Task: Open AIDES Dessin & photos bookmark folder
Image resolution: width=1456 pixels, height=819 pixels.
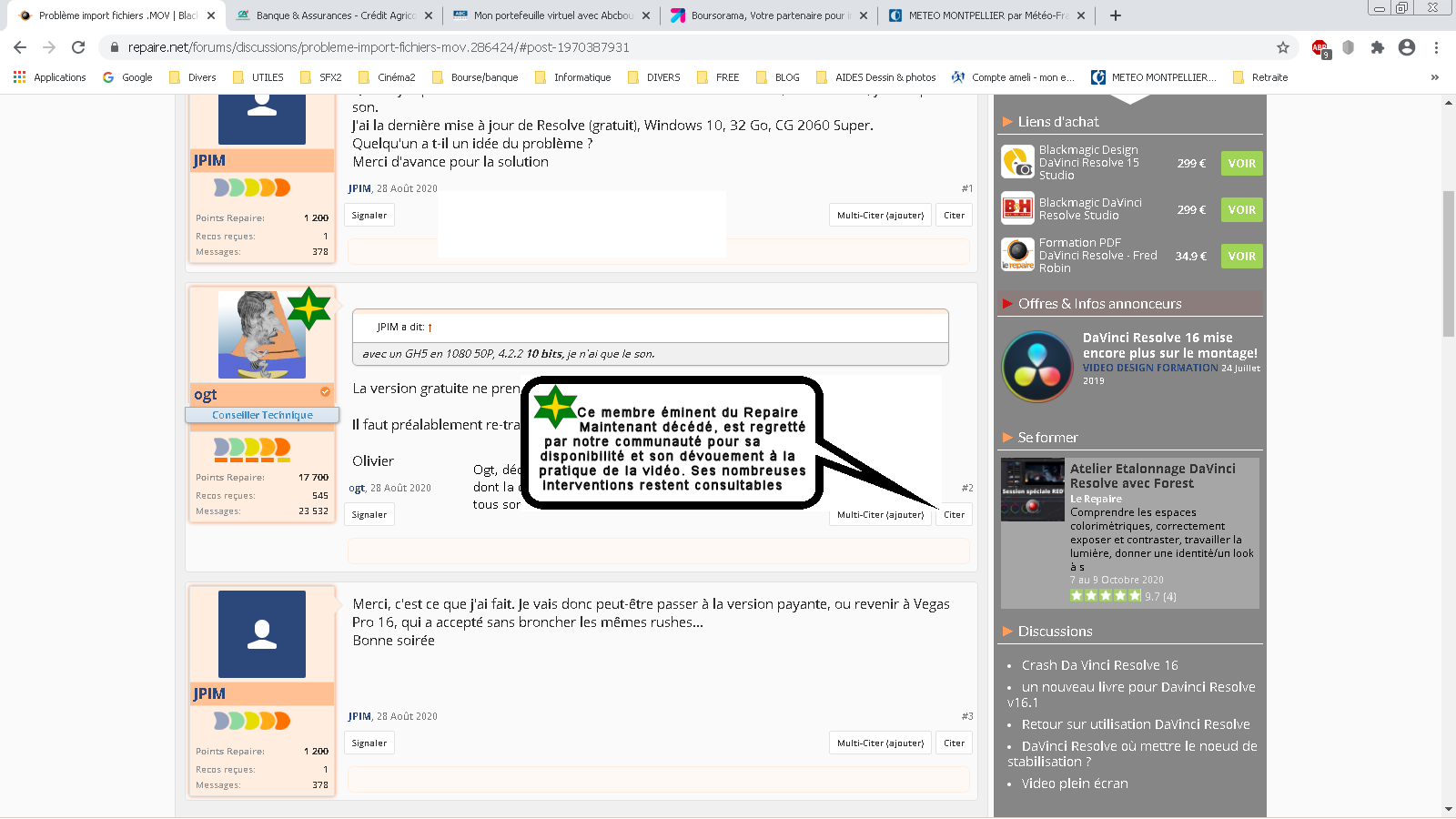Action: point(876,77)
